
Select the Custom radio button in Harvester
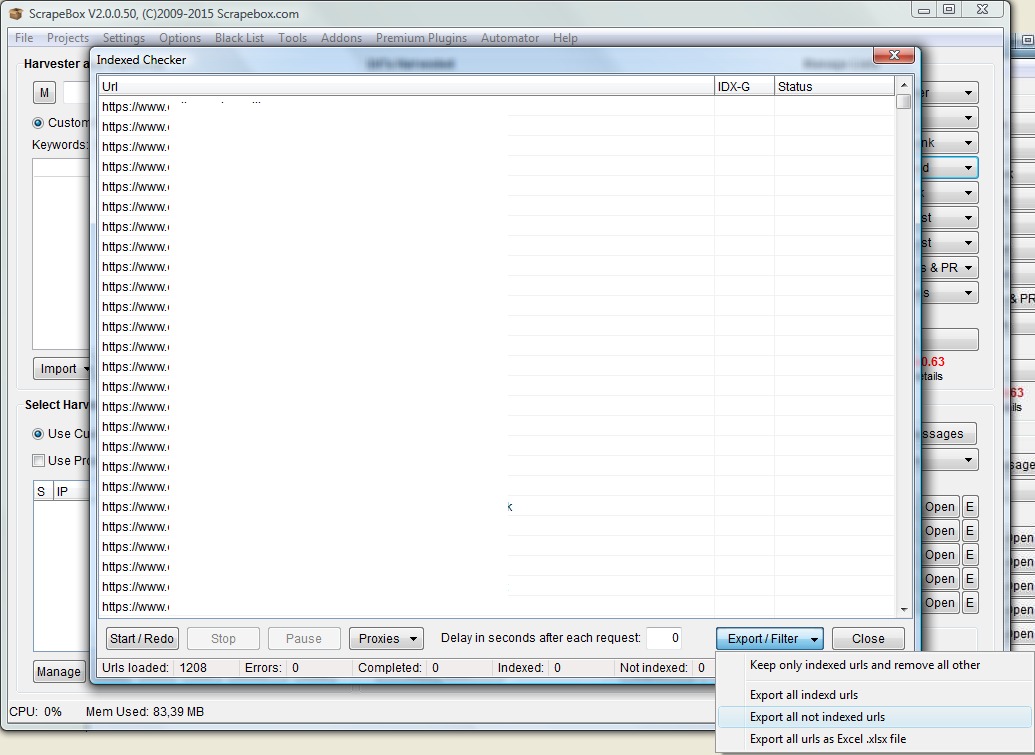(x=38, y=123)
